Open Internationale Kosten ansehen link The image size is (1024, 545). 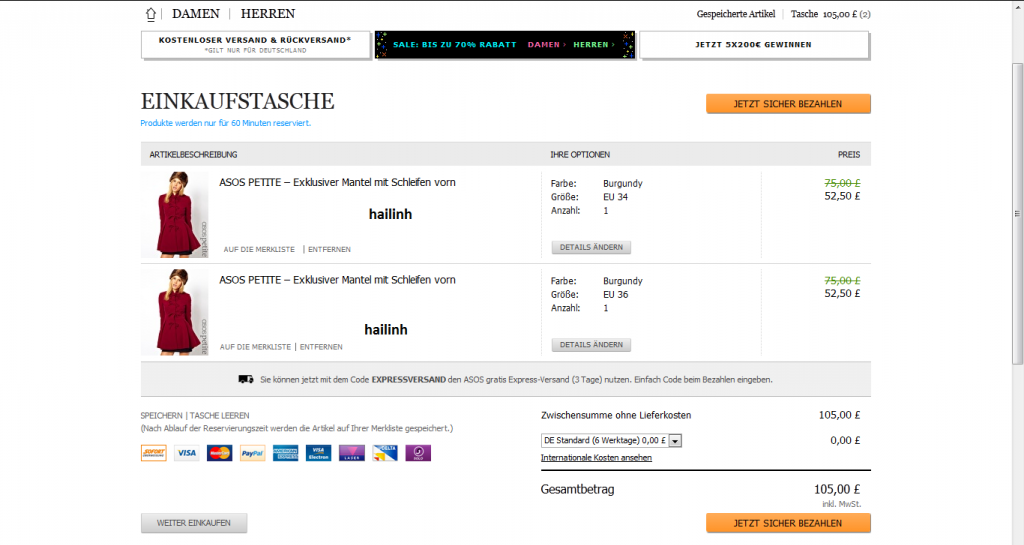[x=596, y=458]
